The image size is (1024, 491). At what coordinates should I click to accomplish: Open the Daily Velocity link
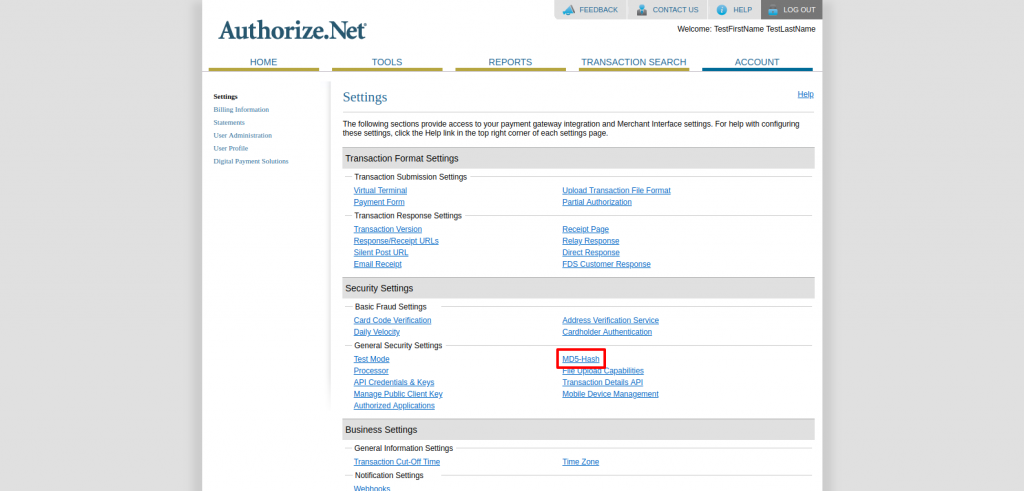[x=377, y=332]
